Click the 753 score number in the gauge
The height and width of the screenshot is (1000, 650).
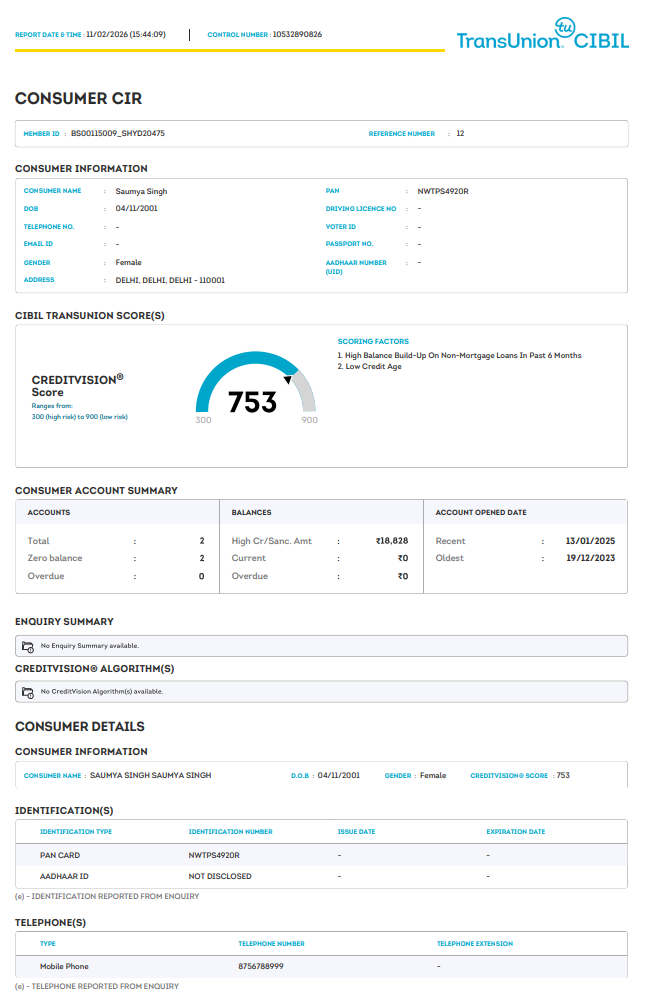(x=252, y=402)
